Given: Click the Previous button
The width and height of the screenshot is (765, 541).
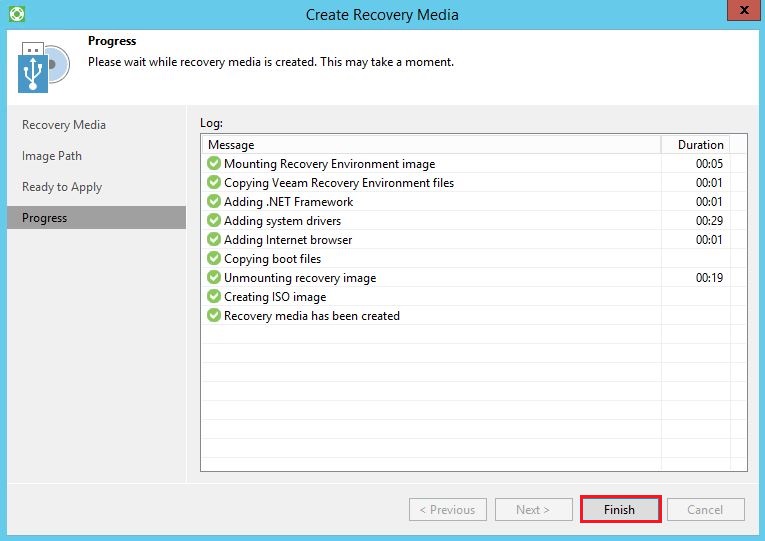Looking at the screenshot, I should click(448, 510).
